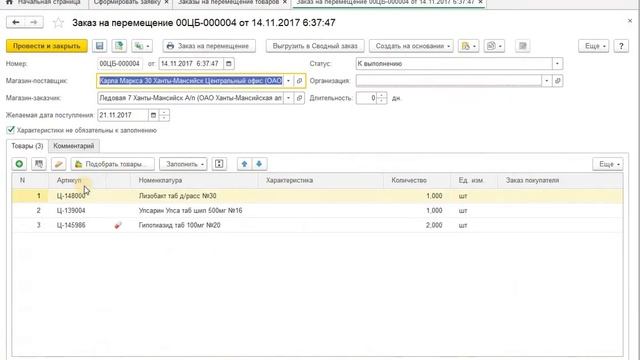
Task: Click the list icon in toolbar
Action: click(522, 46)
